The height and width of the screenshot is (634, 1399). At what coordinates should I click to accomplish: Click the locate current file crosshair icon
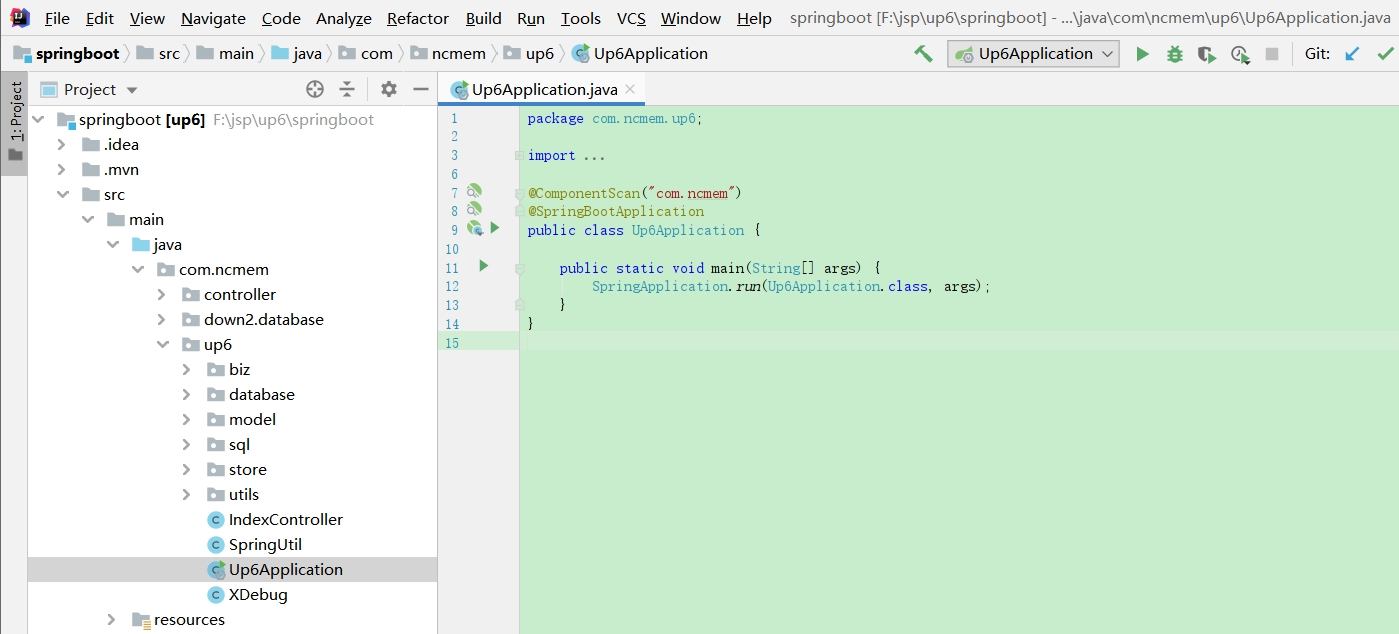tap(315, 90)
